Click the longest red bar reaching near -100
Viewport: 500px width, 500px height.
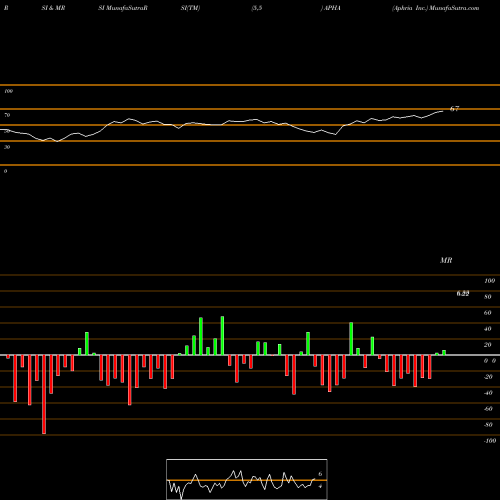tap(44, 394)
